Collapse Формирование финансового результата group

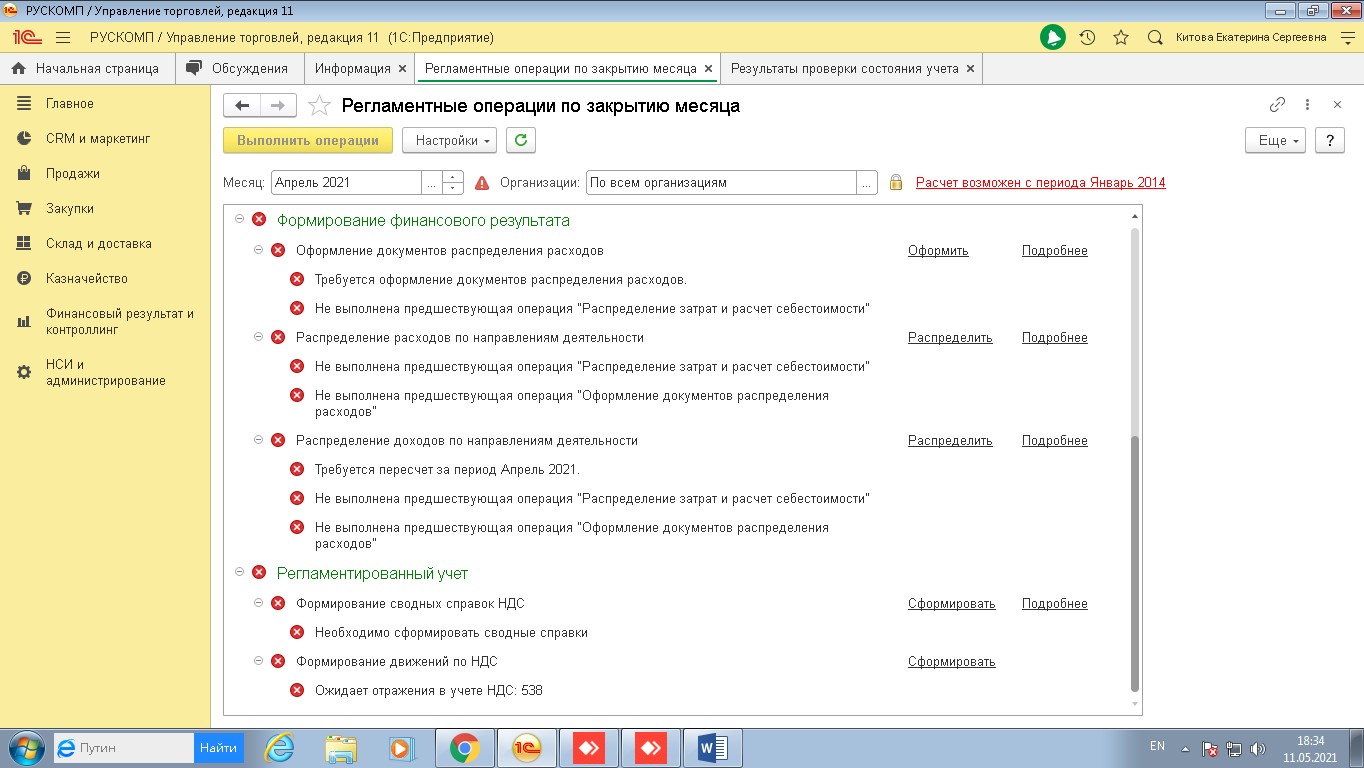coord(239,220)
